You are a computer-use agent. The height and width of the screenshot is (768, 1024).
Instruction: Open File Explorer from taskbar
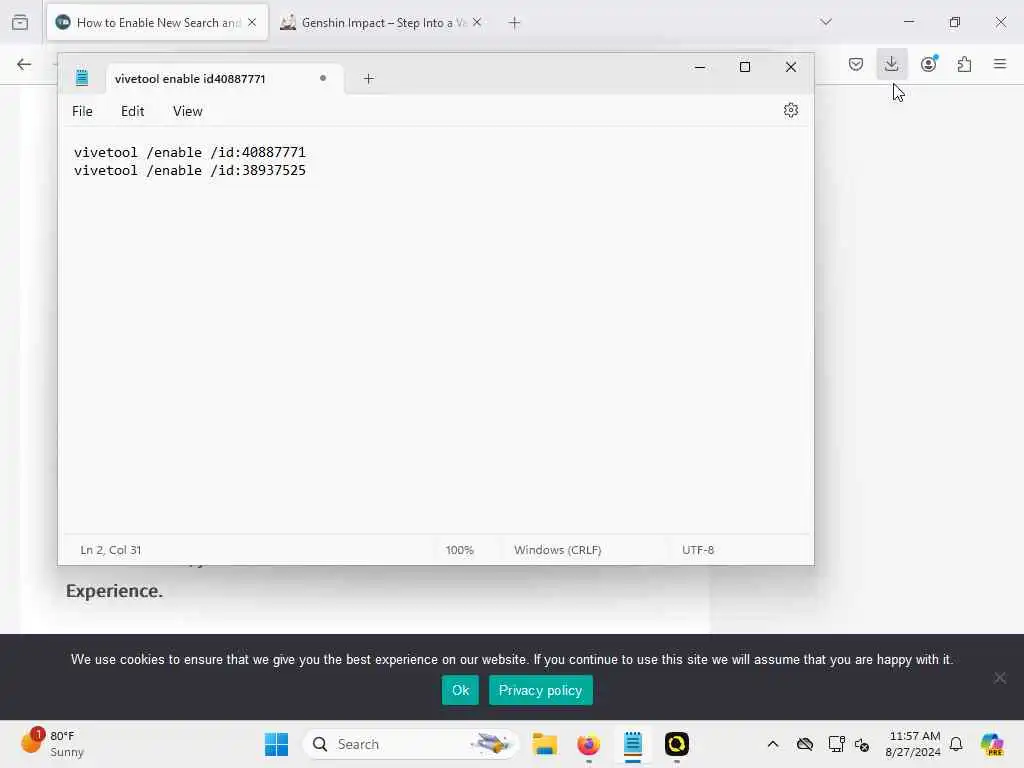click(x=545, y=744)
